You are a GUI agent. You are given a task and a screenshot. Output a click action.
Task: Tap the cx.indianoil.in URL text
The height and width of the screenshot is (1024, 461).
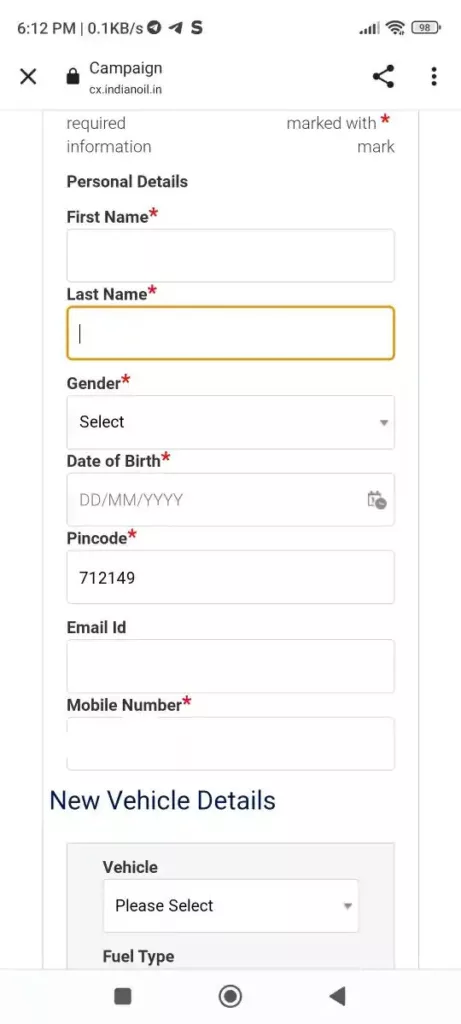(x=125, y=89)
